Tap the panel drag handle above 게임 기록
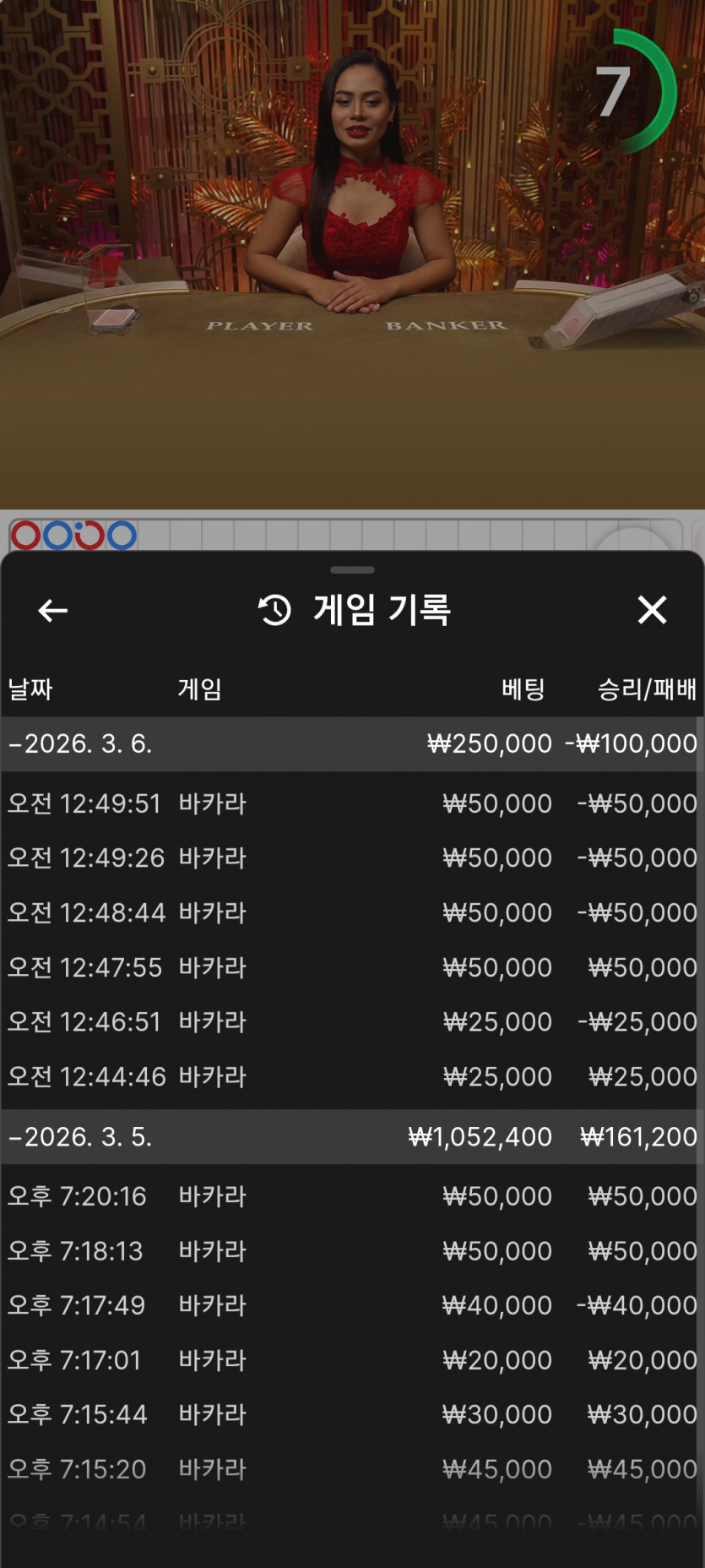 click(x=352, y=570)
